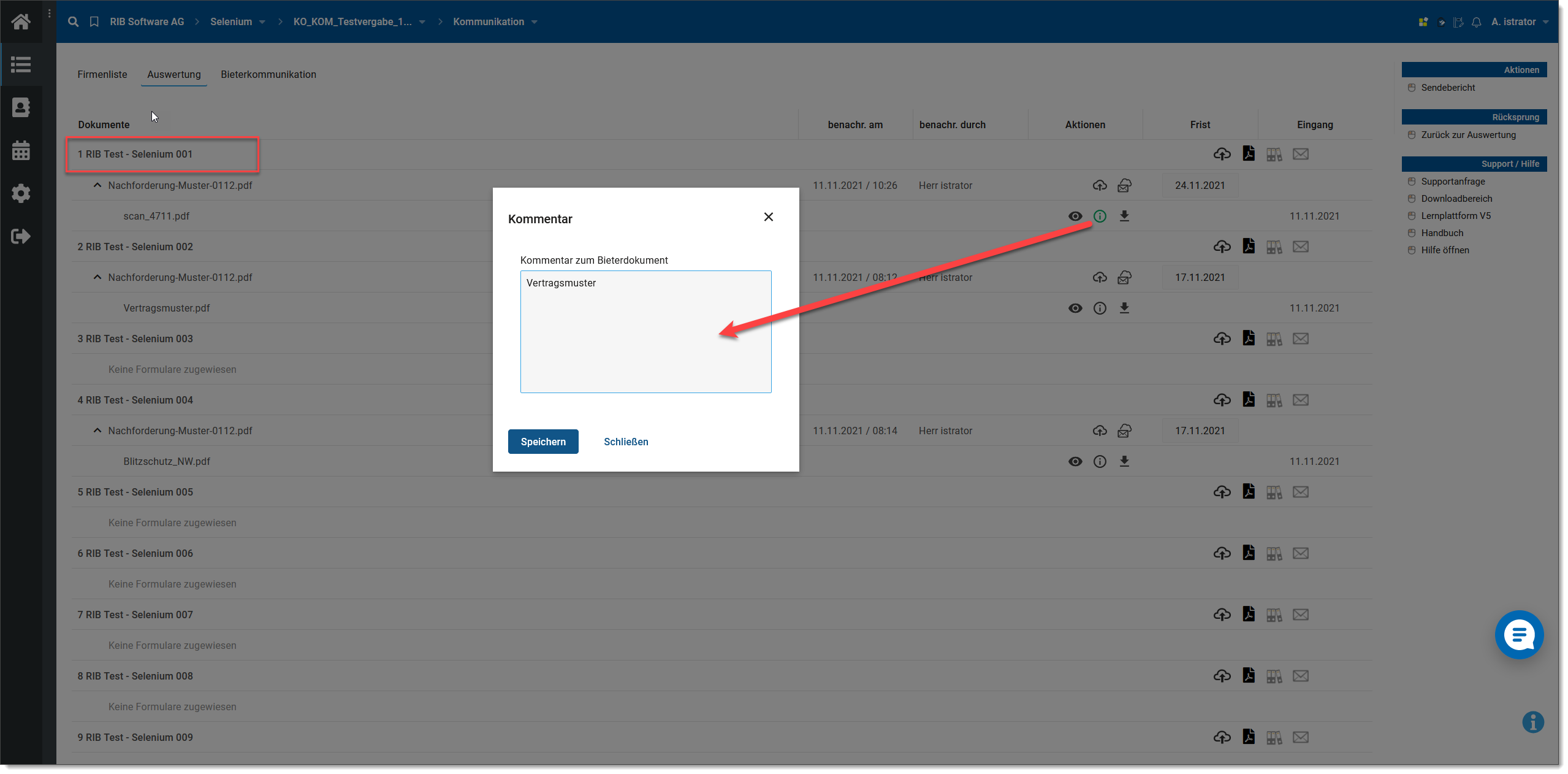The height and width of the screenshot is (774, 1568).
Task: Click open-envelope icon in 10:26 Nachforderung row
Action: tap(1124, 185)
